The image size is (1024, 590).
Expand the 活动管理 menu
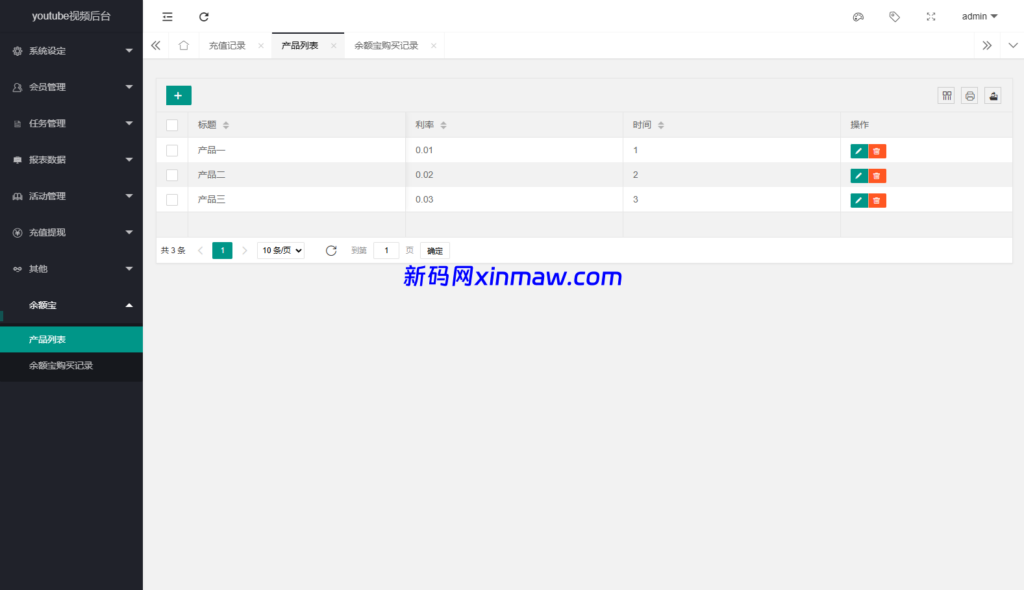[71, 196]
